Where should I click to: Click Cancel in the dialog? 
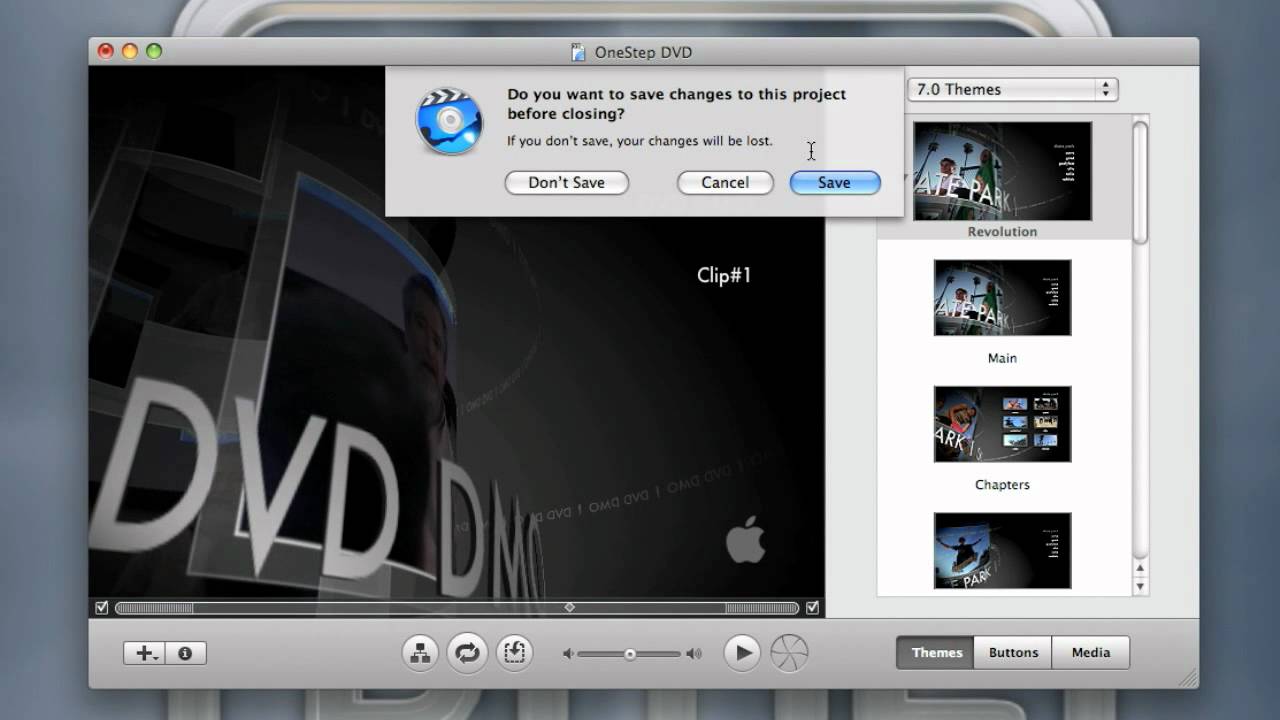click(x=725, y=182)
